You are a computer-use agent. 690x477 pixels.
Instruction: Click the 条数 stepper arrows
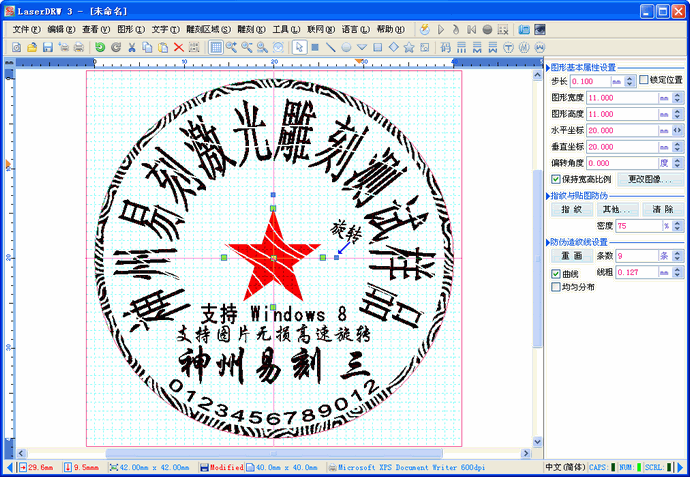(678, 256)
